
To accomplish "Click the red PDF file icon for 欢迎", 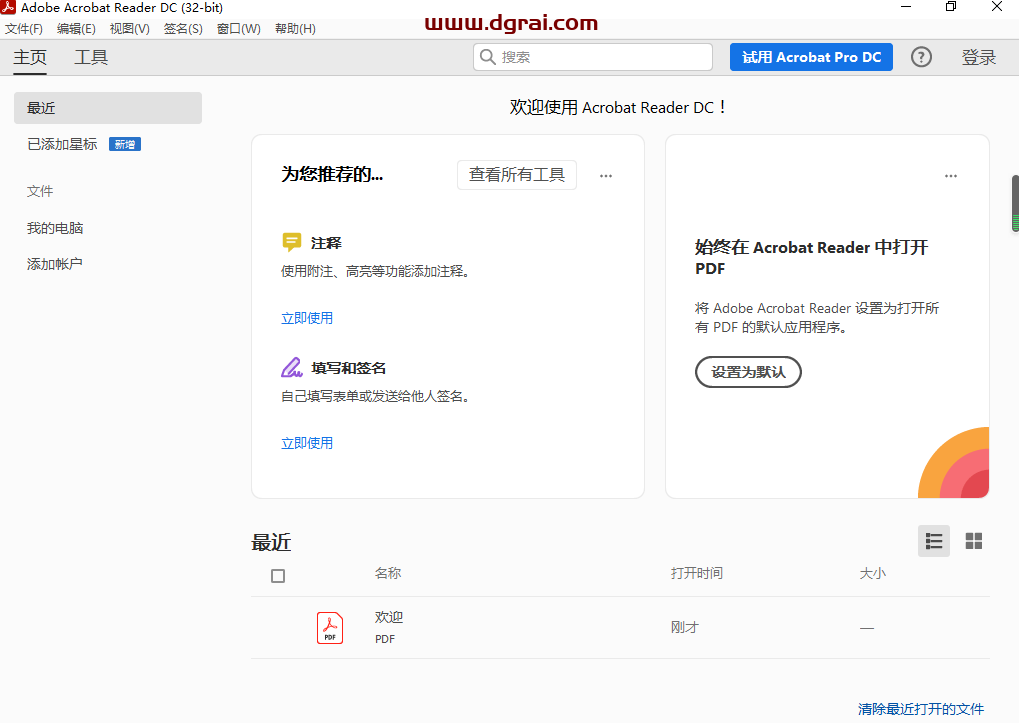I will (x=330, y=627).
